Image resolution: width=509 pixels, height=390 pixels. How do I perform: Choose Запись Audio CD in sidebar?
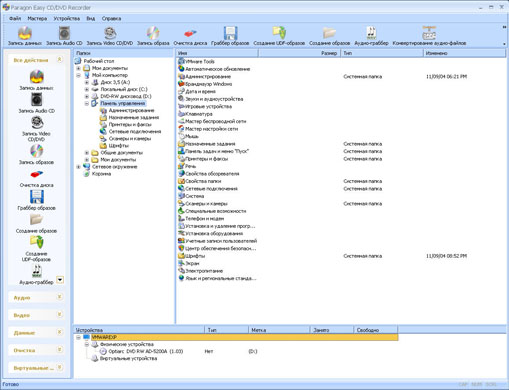(36, 103)
